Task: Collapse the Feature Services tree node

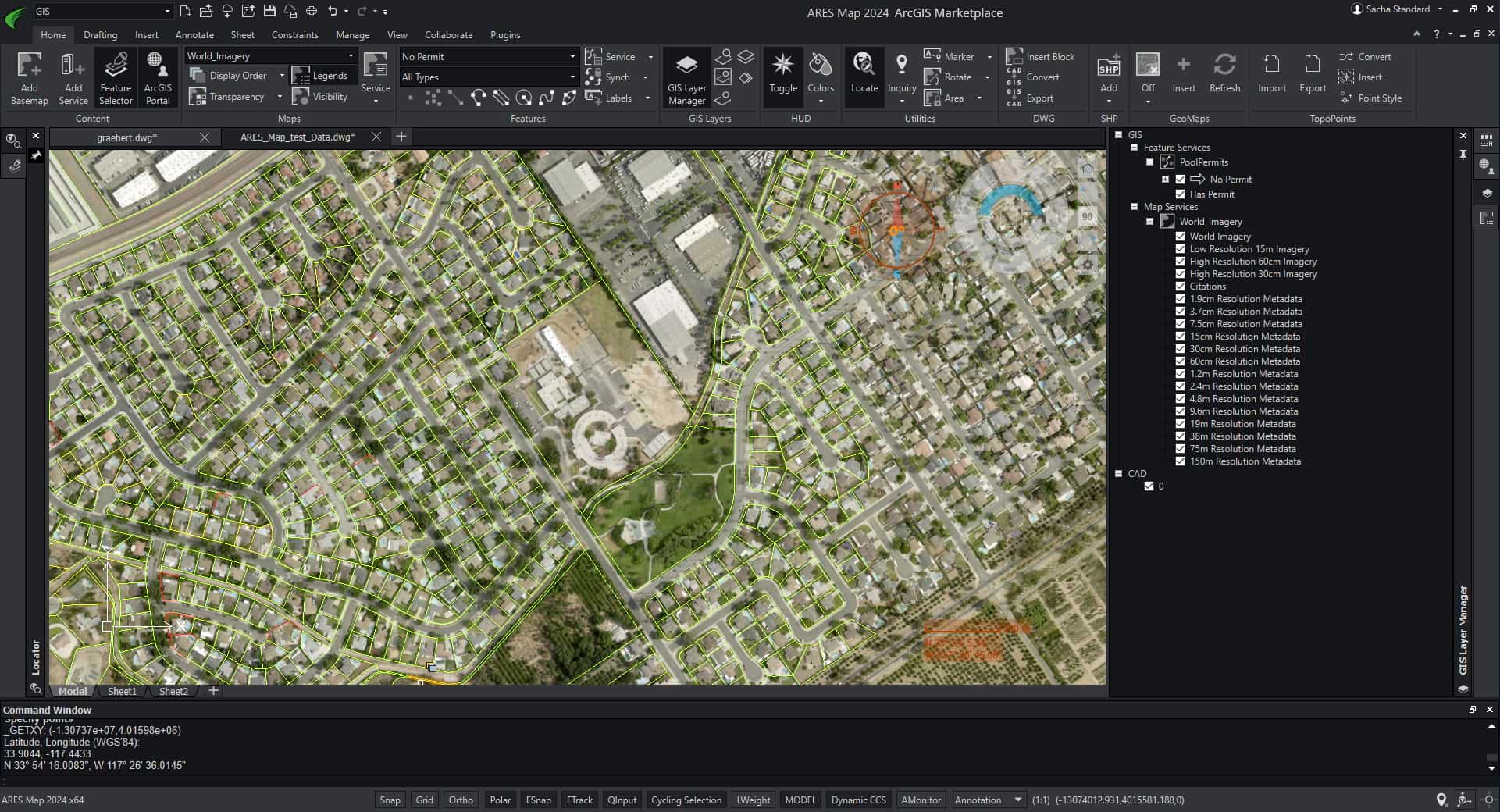Action: pyautogui.click(x=1135, y=148)
